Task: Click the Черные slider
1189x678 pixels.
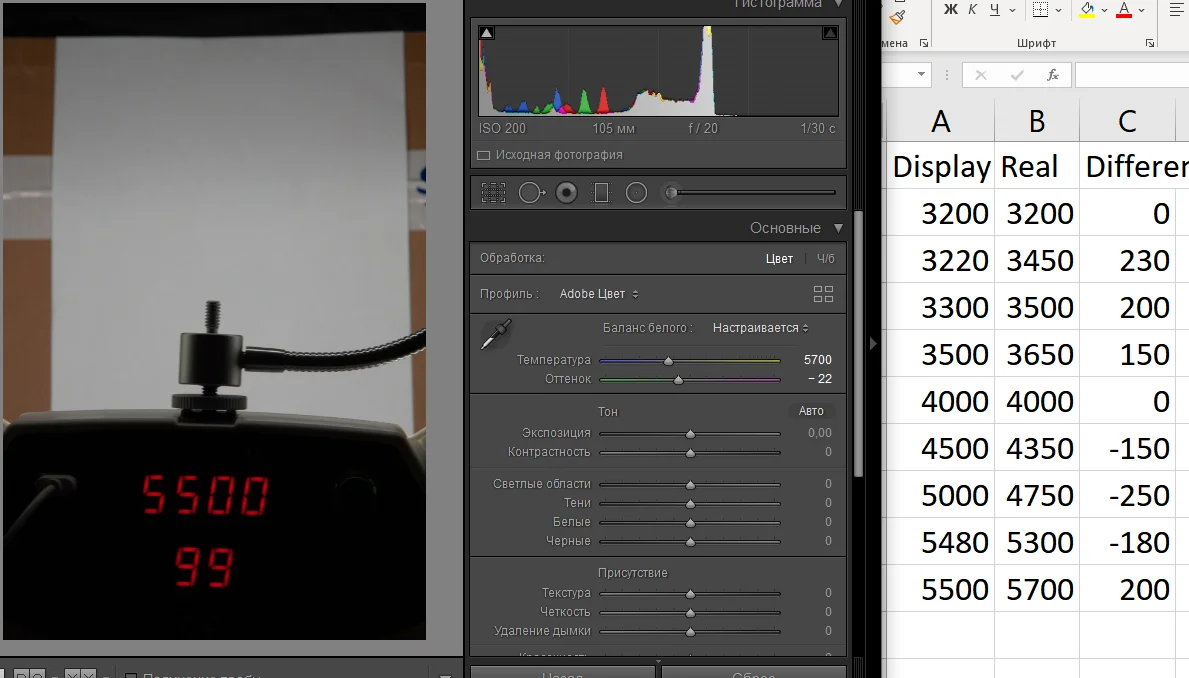Action: [x=690, y=541]
